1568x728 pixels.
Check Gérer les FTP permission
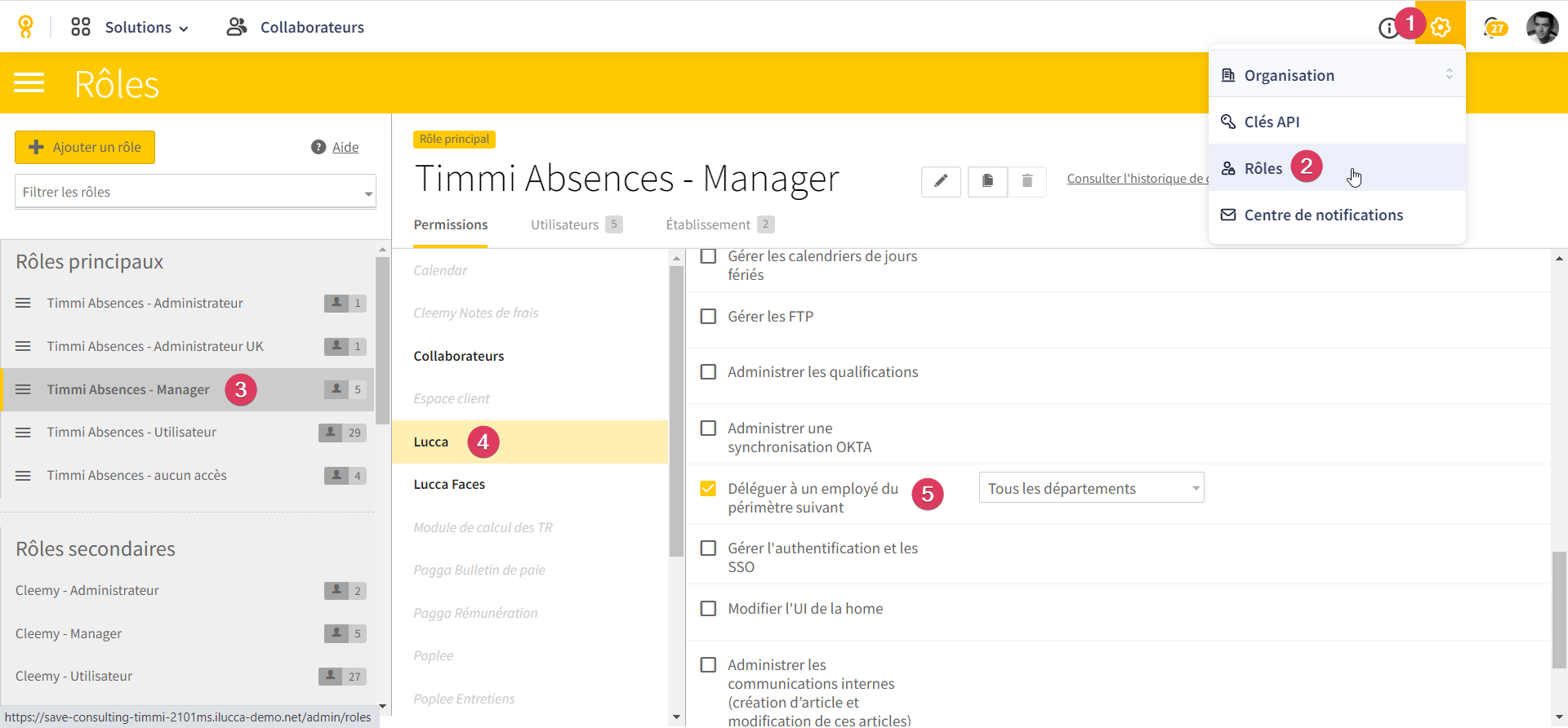point(709,316)
